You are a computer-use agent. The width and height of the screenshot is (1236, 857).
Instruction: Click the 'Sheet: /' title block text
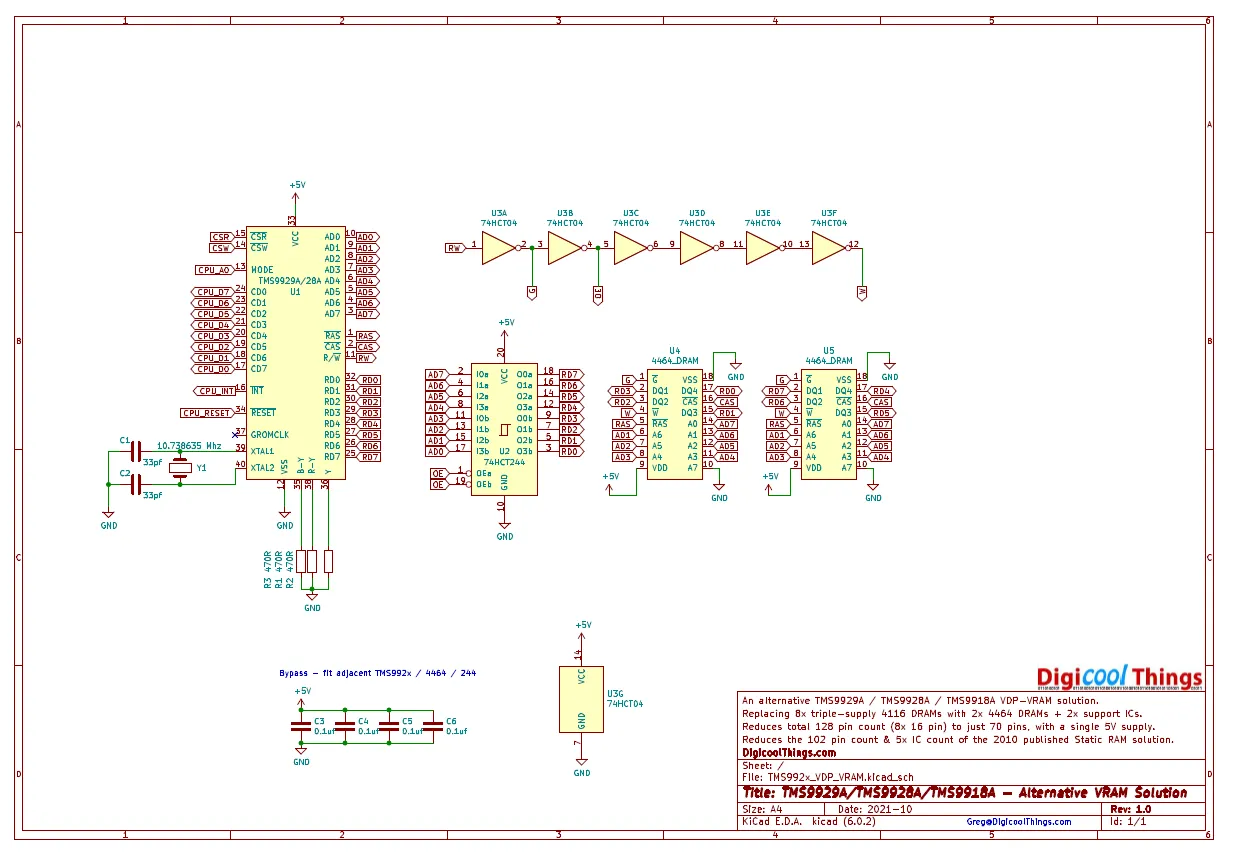click(763, 766)
